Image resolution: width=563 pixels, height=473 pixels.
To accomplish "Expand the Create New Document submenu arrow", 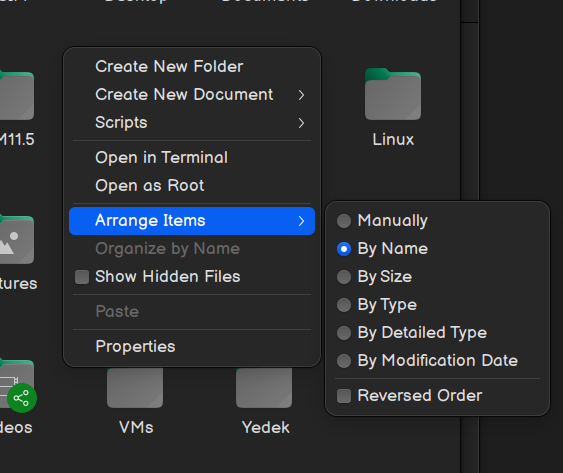I will [301, 95].
